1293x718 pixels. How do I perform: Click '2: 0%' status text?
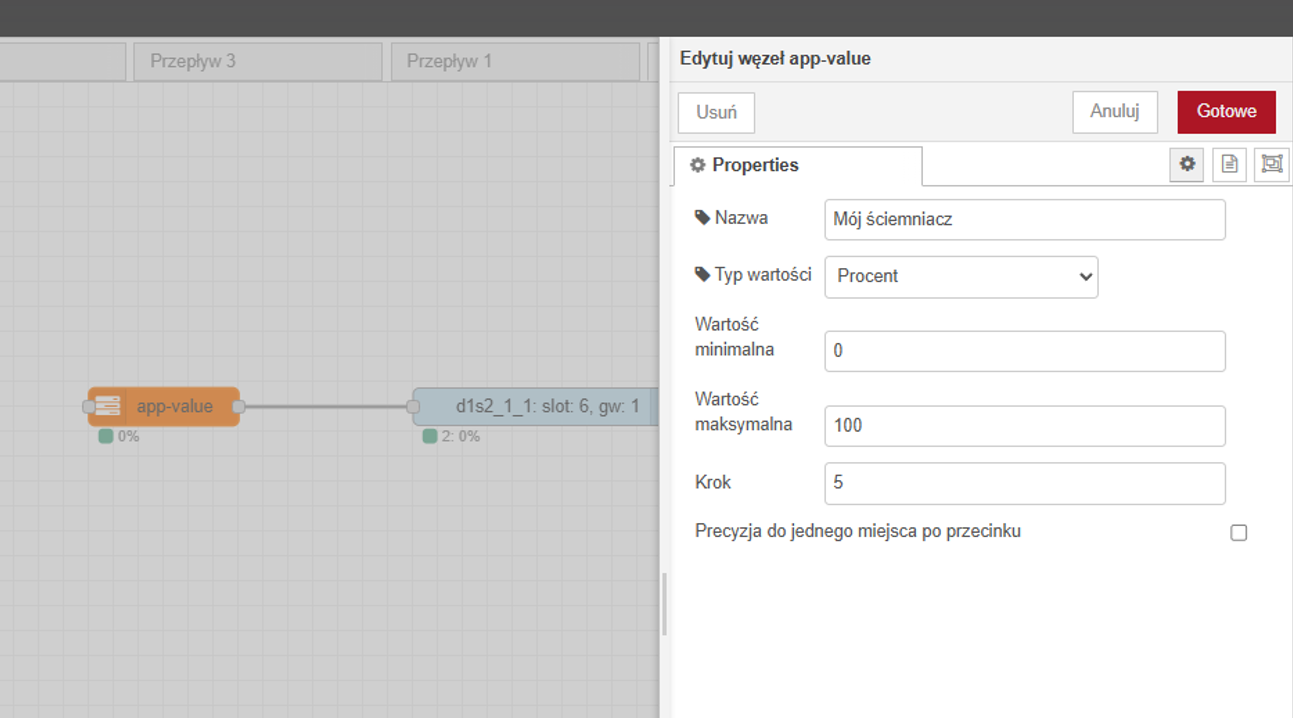pyautogui.click(x=461, y=437)
